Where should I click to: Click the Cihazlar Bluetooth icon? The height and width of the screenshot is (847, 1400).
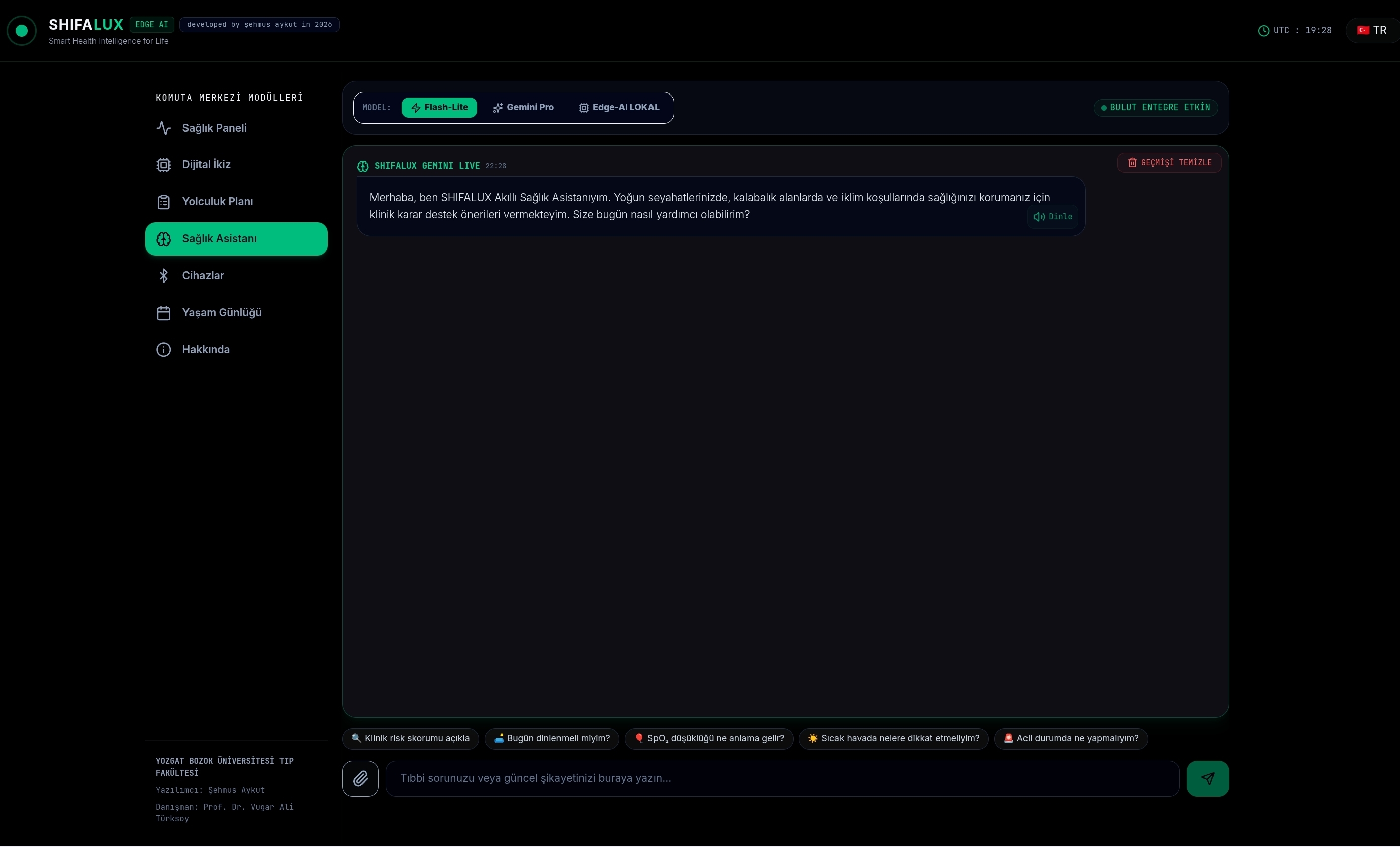pos(164,276)
